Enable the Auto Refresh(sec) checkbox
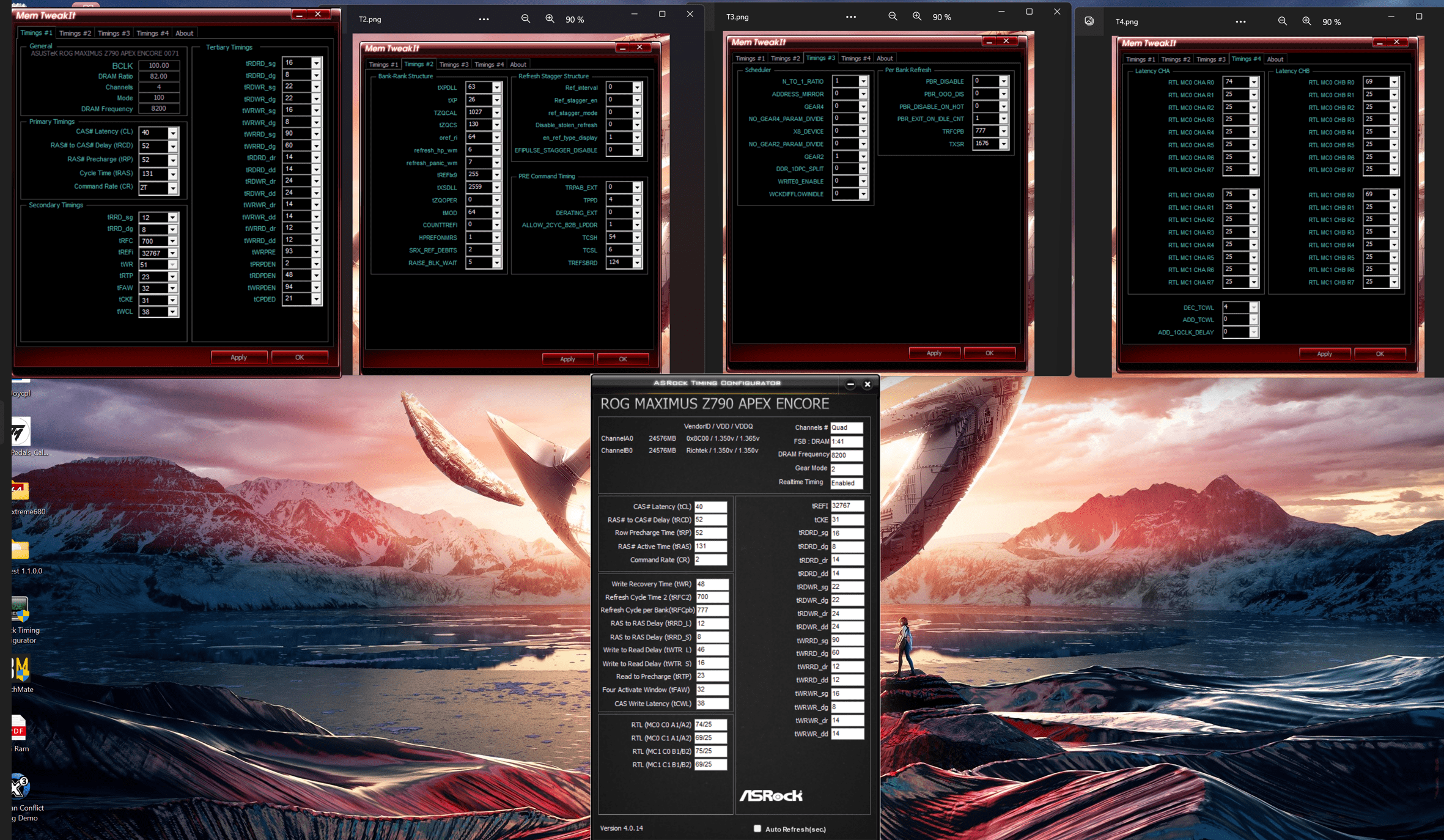 click(x=757, y=828)
